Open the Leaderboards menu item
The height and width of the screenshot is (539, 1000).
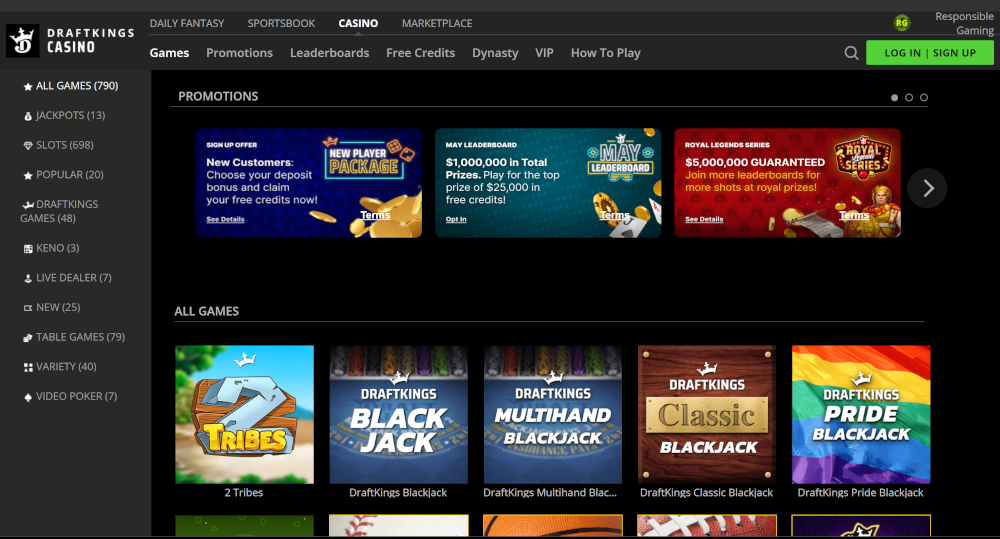(x=329, y=53)
